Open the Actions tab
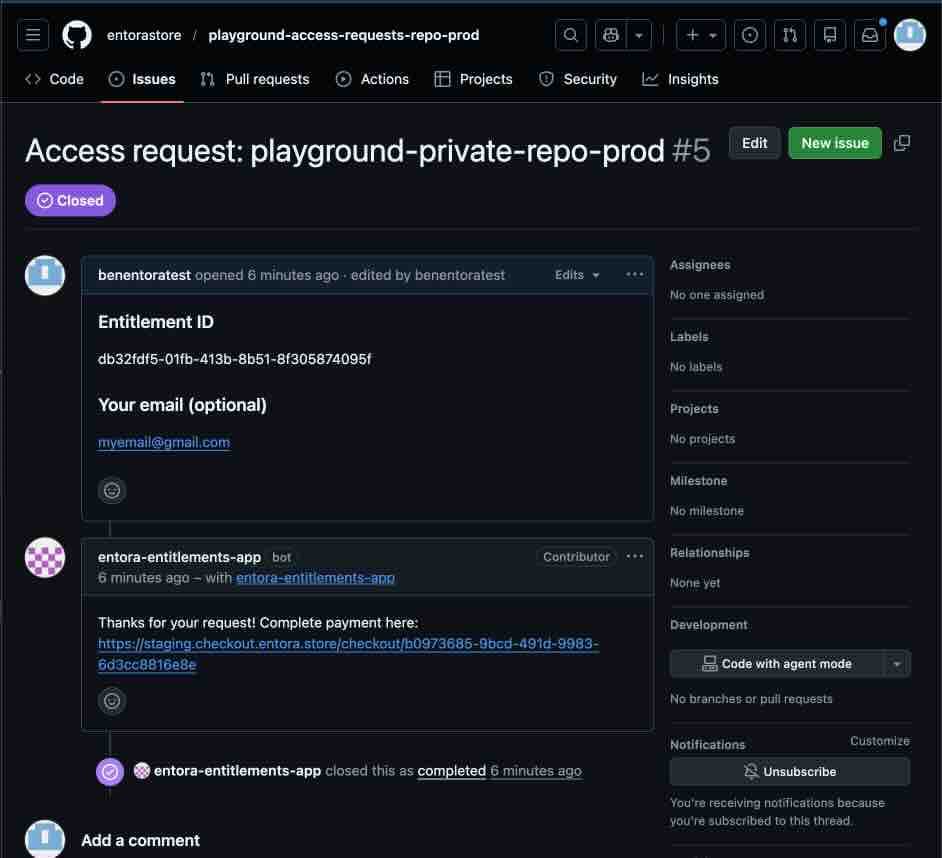This screenshot has height=858, width=942. pyautogui.click(x=372, y=78)
